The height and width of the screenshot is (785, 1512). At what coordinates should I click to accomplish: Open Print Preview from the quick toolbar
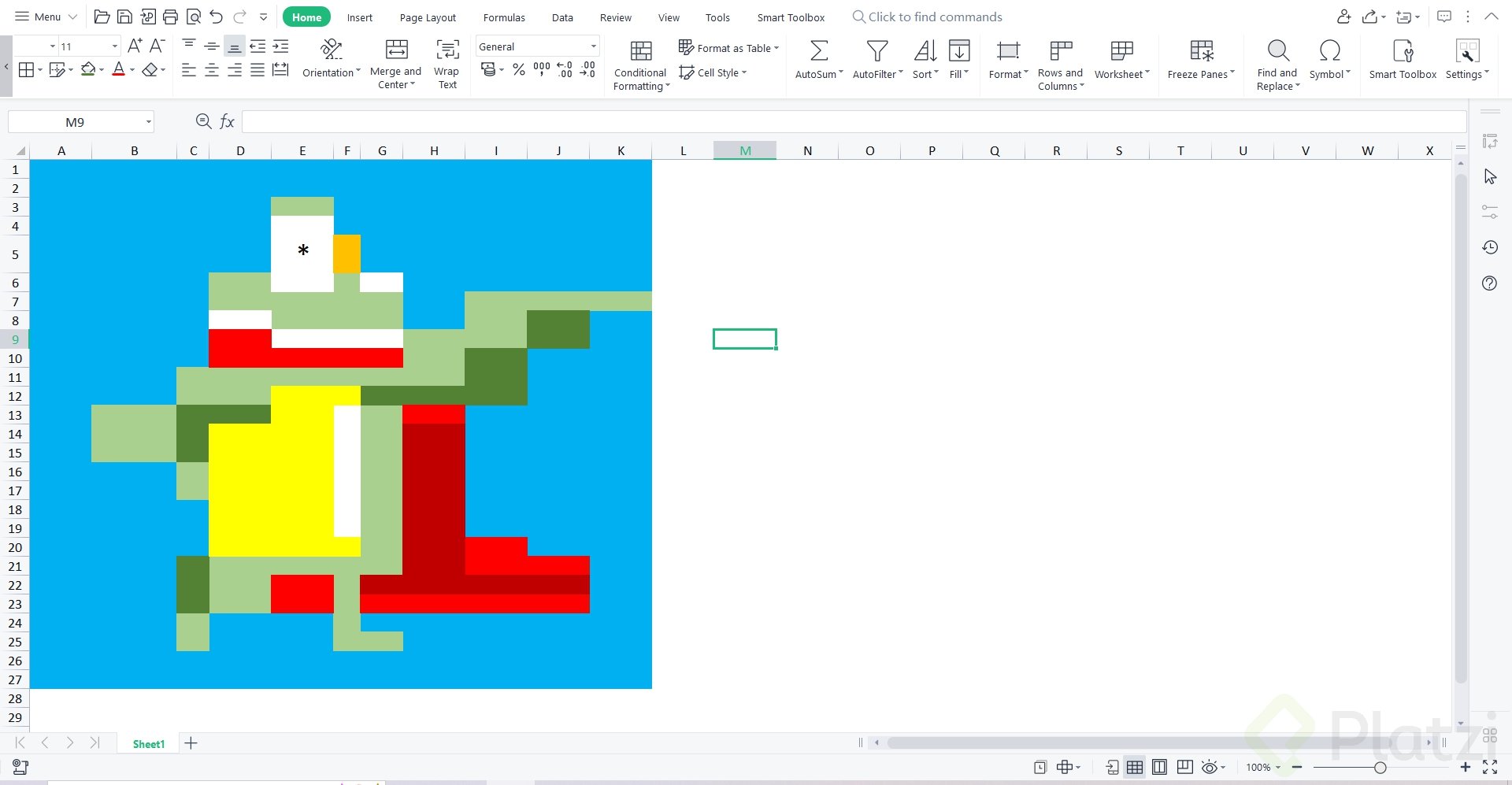pyautogui.click(x=193, y=17)
